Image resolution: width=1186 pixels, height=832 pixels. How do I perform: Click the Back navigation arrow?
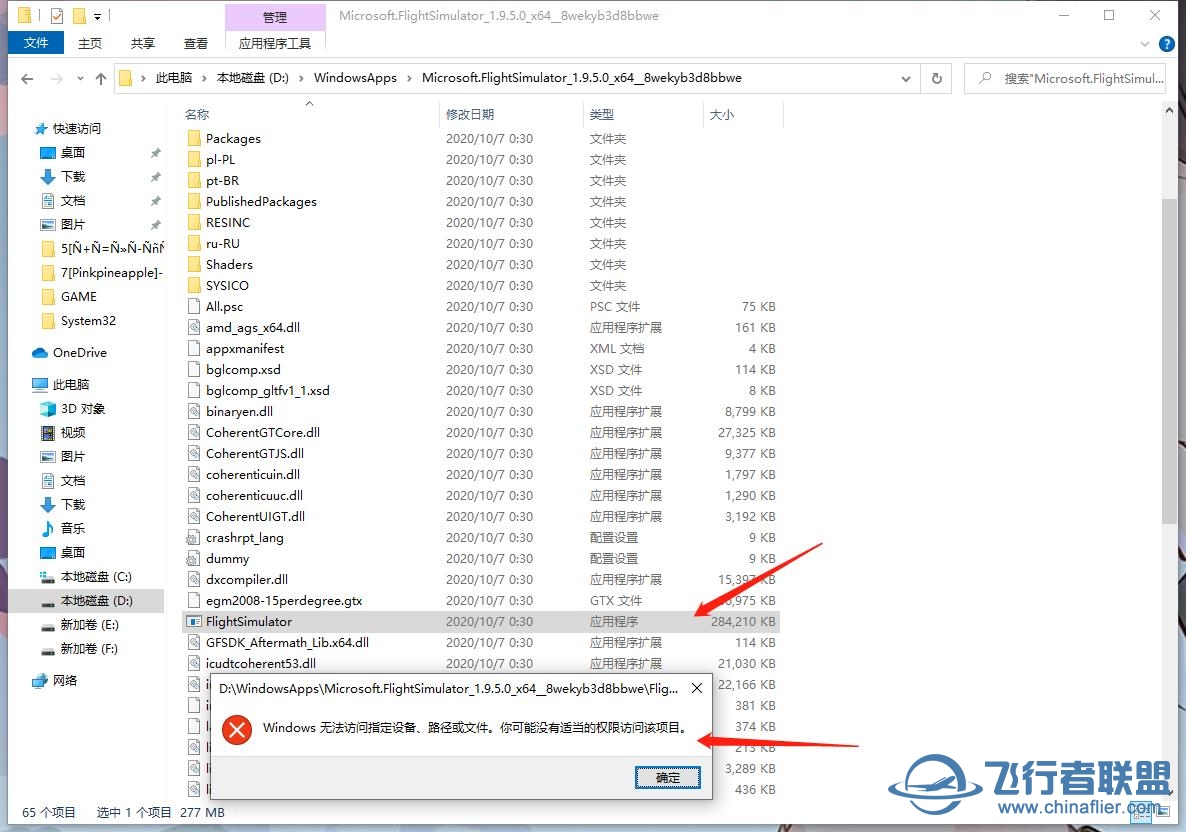[x=27, y=79]
